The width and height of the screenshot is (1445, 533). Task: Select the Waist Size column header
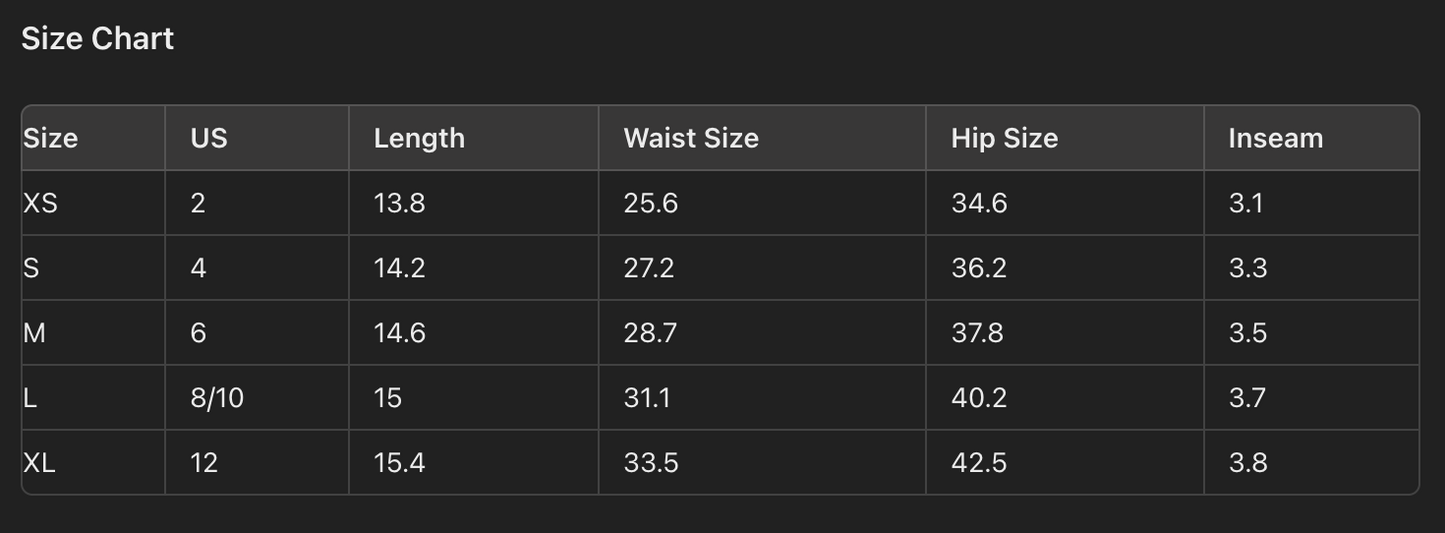coord(691,138)
